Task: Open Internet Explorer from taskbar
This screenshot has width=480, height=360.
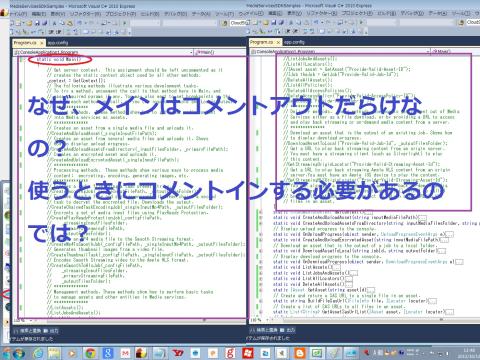Action: [38, 353]
